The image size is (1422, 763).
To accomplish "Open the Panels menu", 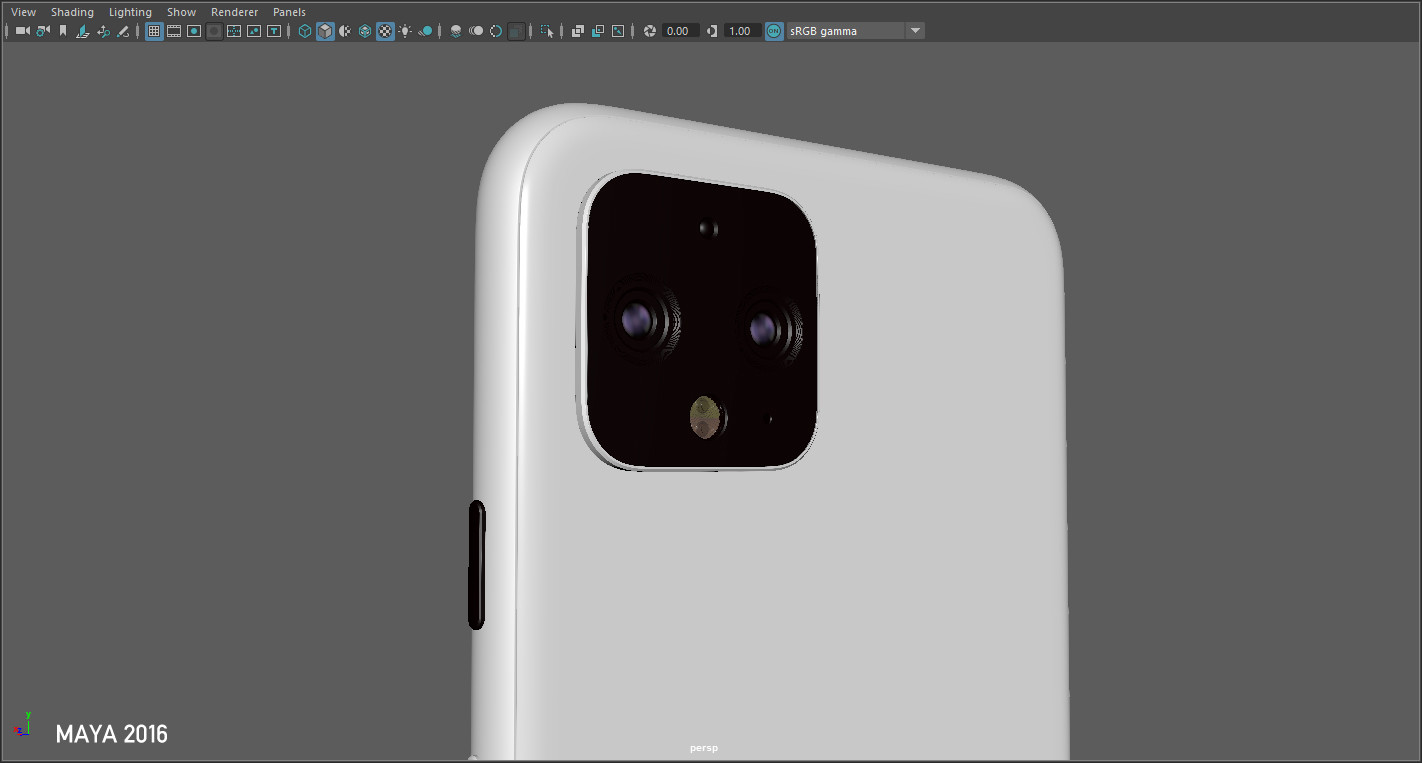I will click(x=289, y=11).
